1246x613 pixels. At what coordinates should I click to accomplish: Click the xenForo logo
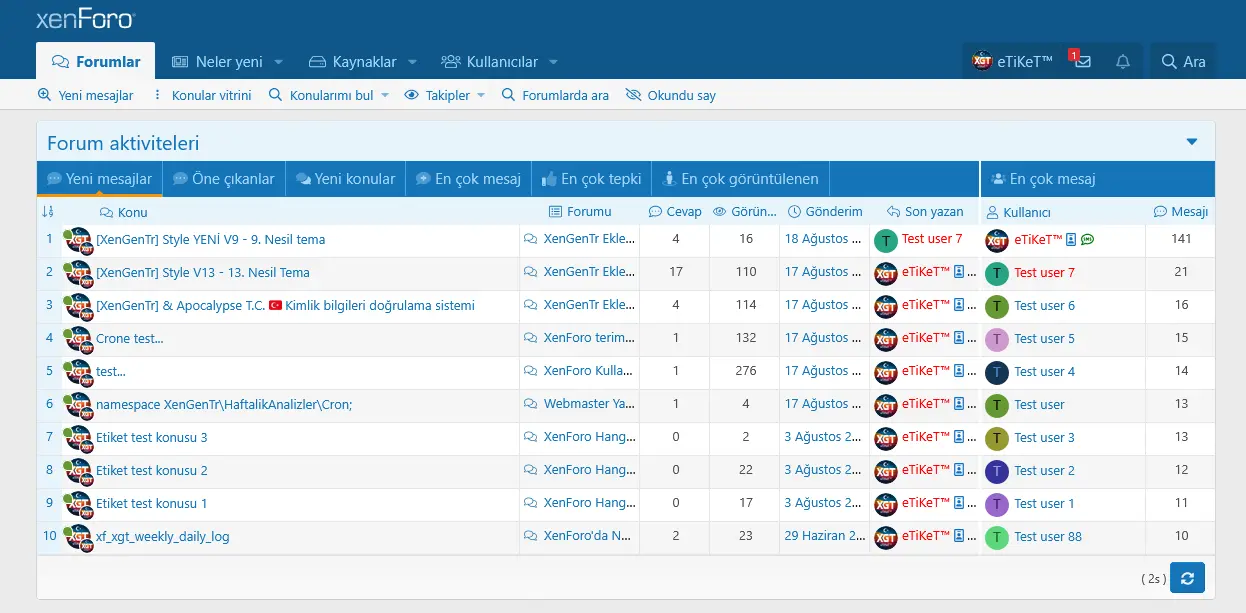coord(84,20)
